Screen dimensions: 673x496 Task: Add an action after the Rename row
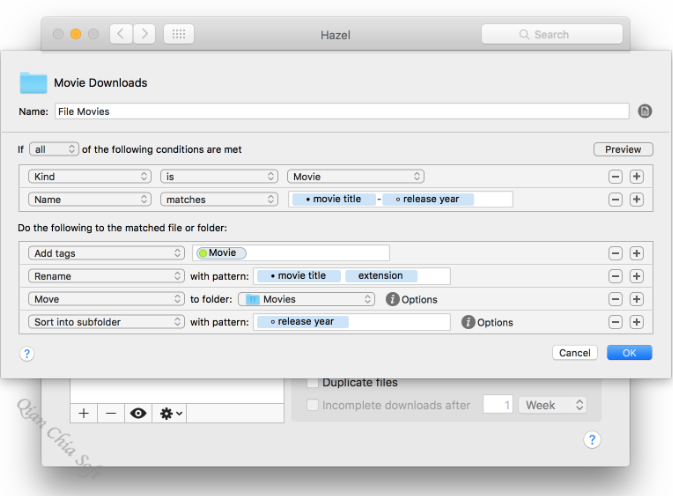click(x=637, y=276)
